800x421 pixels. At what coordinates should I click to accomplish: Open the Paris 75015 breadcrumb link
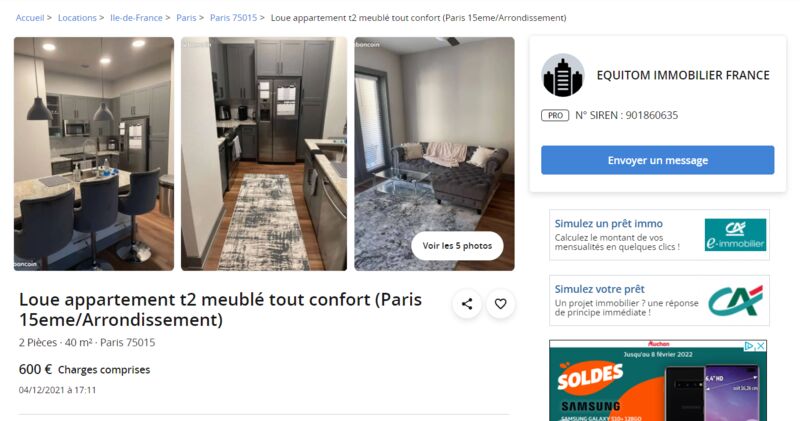tap(234, 18)
